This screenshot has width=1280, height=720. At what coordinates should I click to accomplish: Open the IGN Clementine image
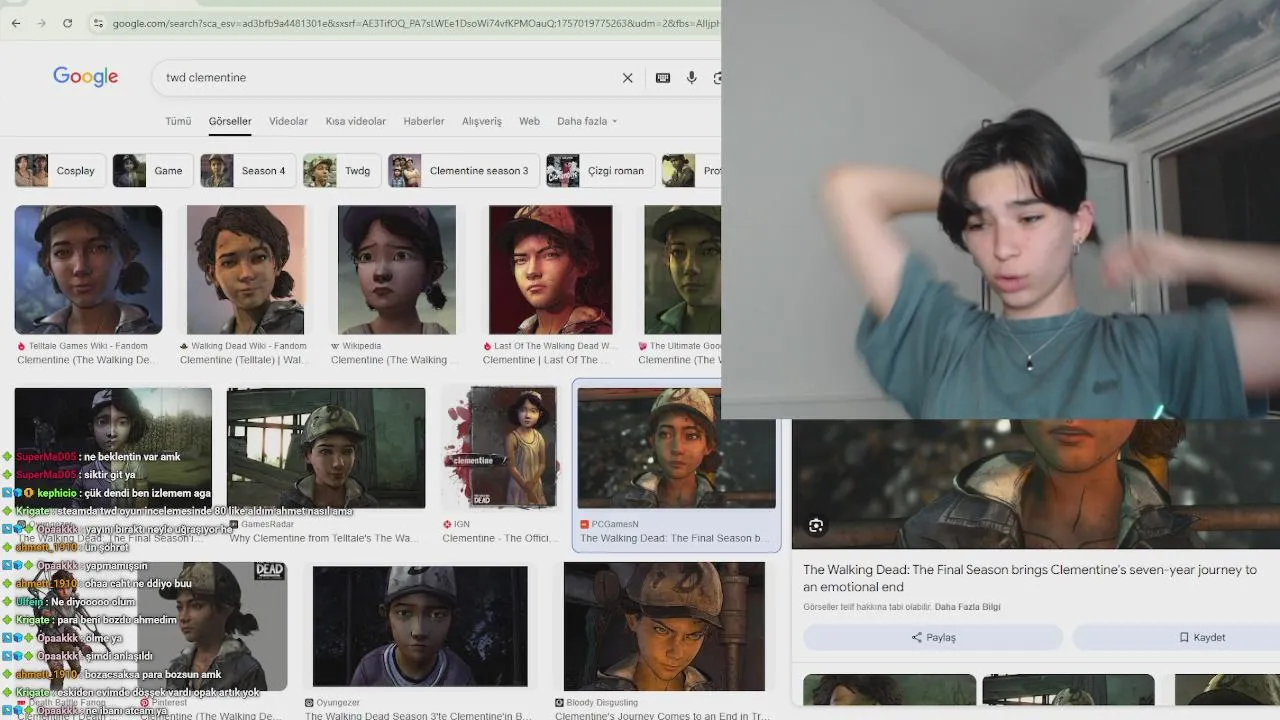[x=500, y=448]
